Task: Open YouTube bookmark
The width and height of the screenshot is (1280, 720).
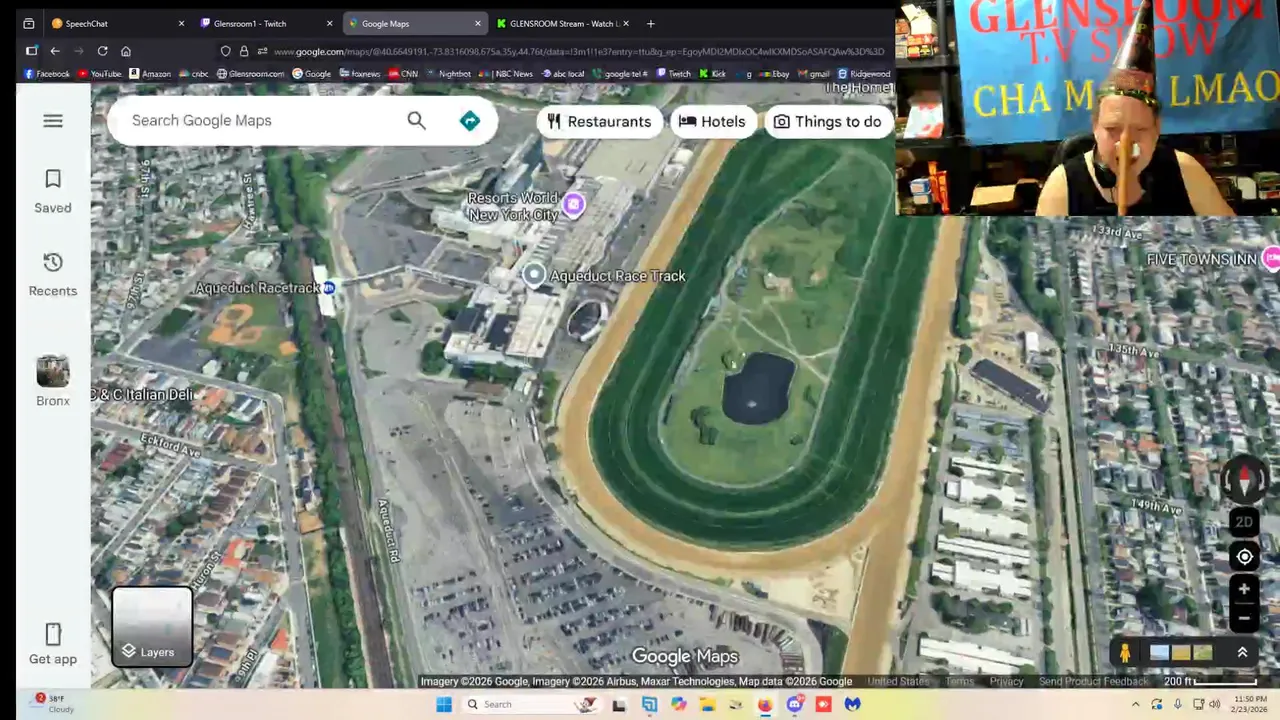Action: 99,74
